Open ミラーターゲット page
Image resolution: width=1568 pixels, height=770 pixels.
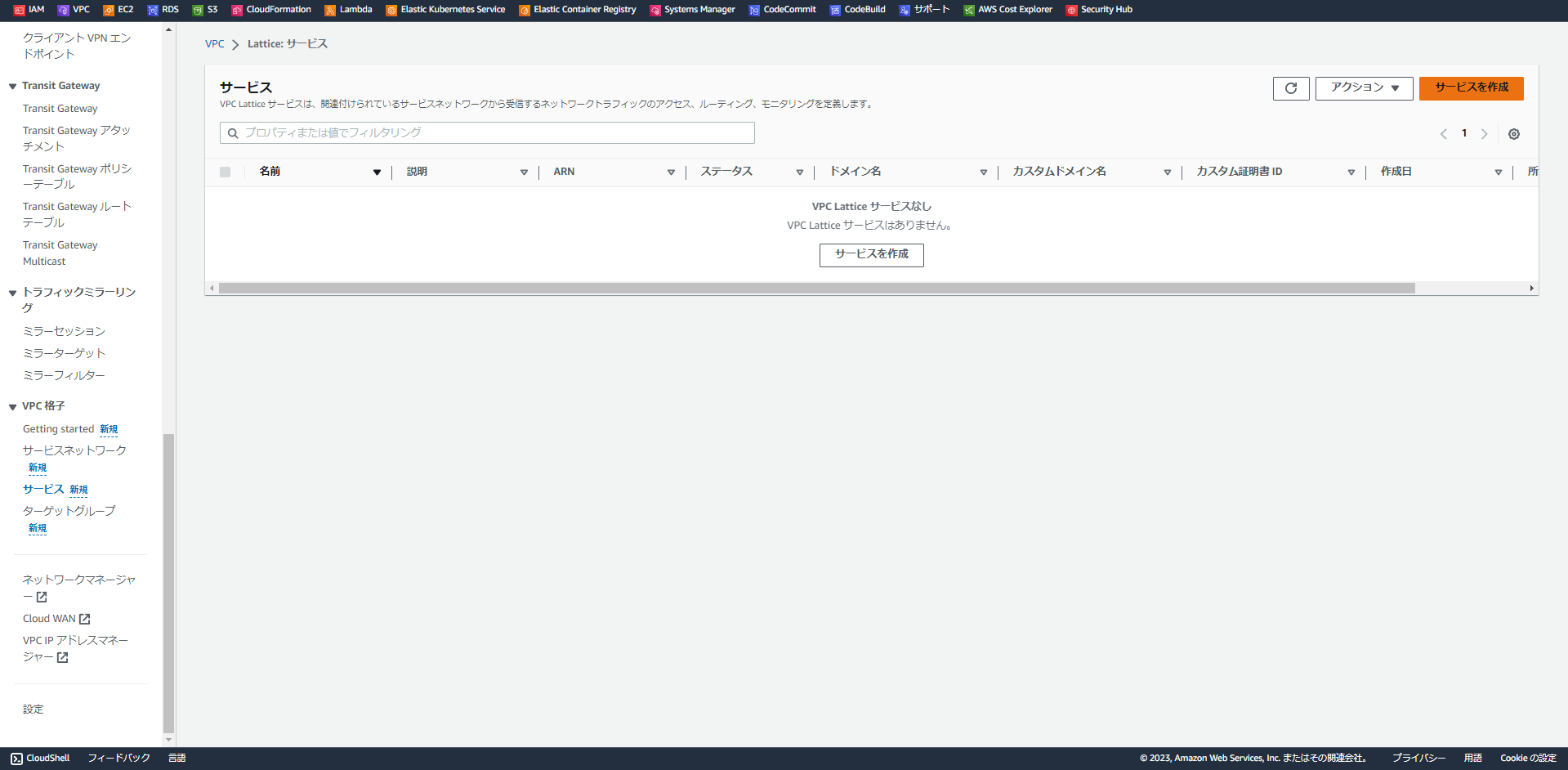point(64,353)
